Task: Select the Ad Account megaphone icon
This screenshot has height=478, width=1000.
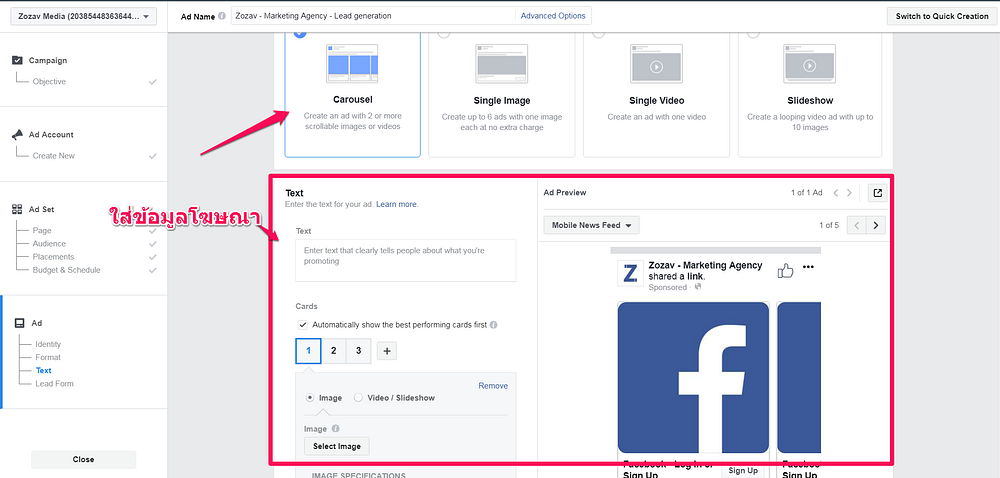Action: point(17,134)
